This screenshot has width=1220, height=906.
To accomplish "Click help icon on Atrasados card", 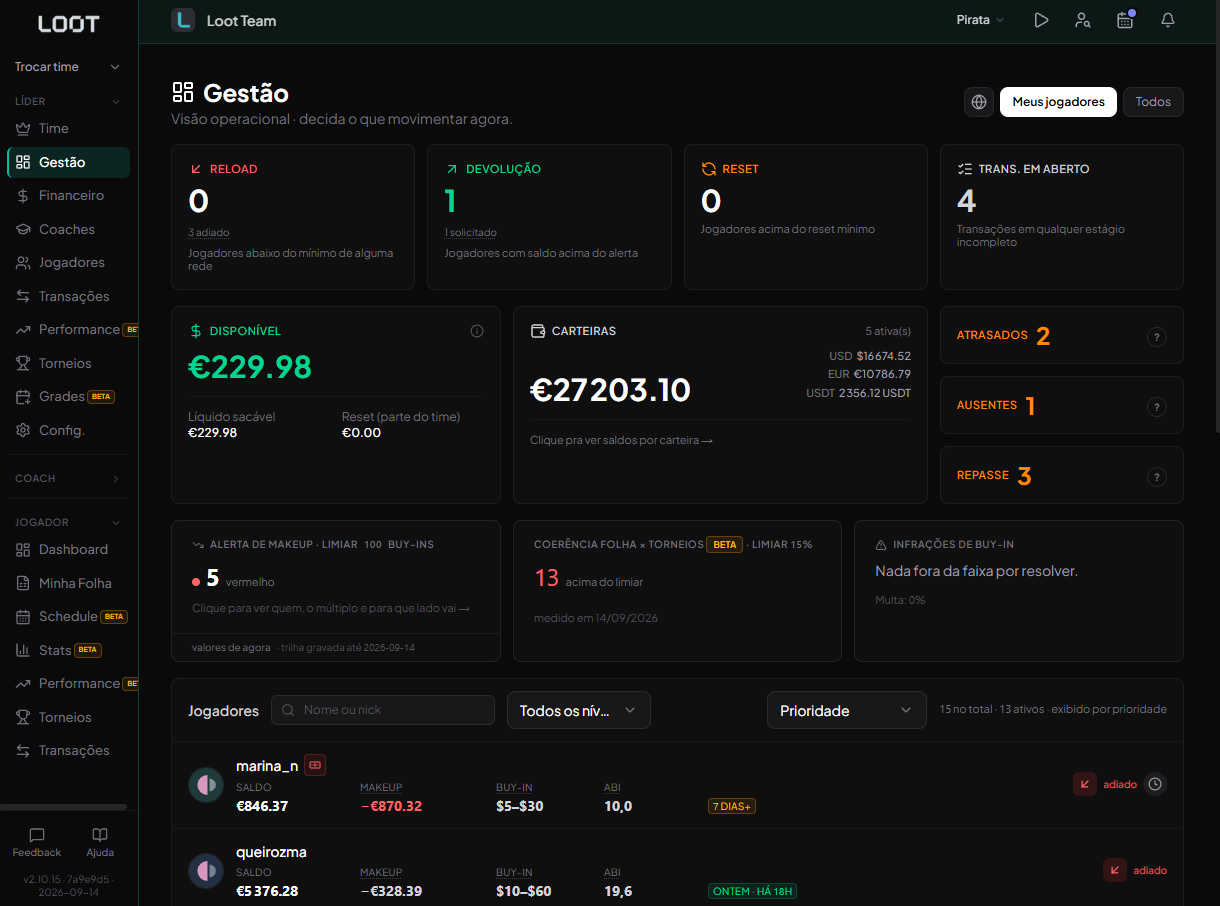I will [x=1157, y=337].
